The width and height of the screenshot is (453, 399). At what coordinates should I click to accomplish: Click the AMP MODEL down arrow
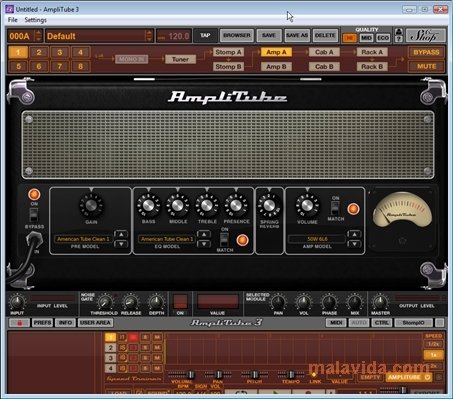point(354,244)
